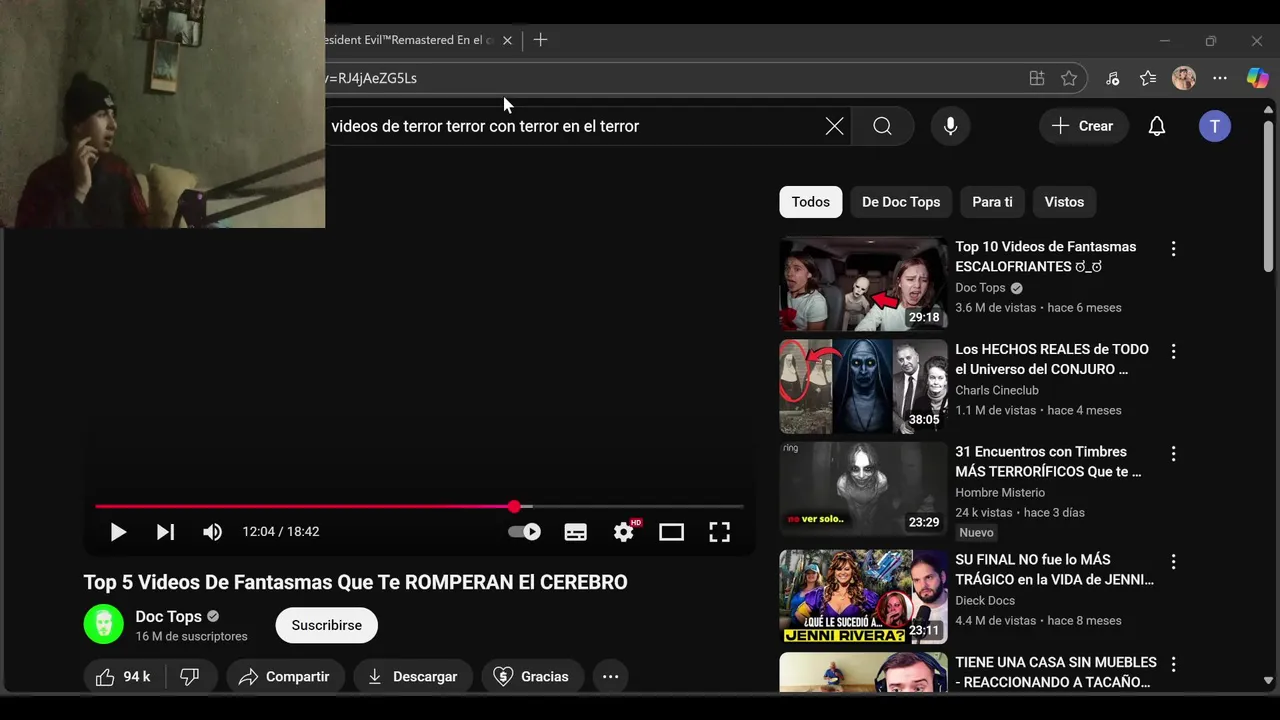This screenshot has height=720, width=1280.
Task: Click Compartir share button
Action: [x=285, y=677]
